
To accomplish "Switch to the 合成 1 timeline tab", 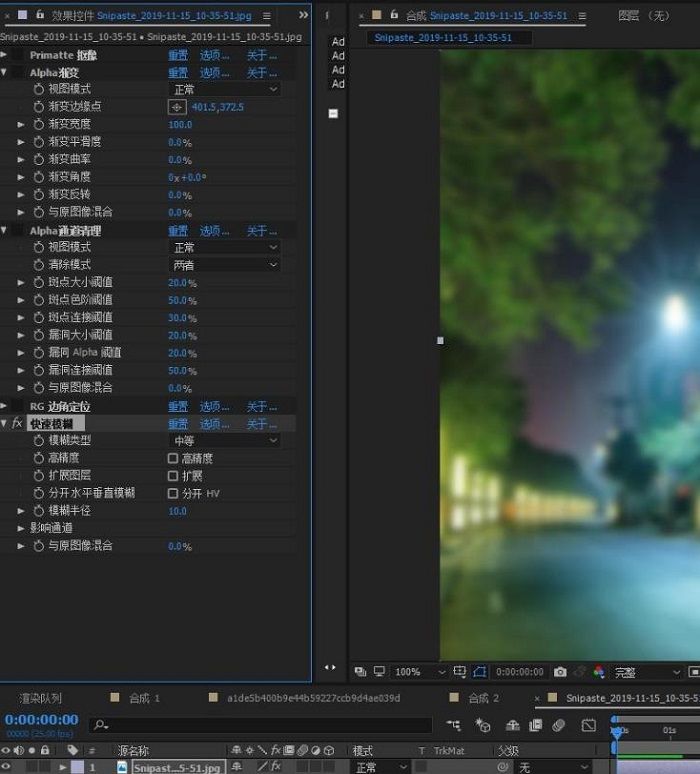I will (x=144, y=698).
